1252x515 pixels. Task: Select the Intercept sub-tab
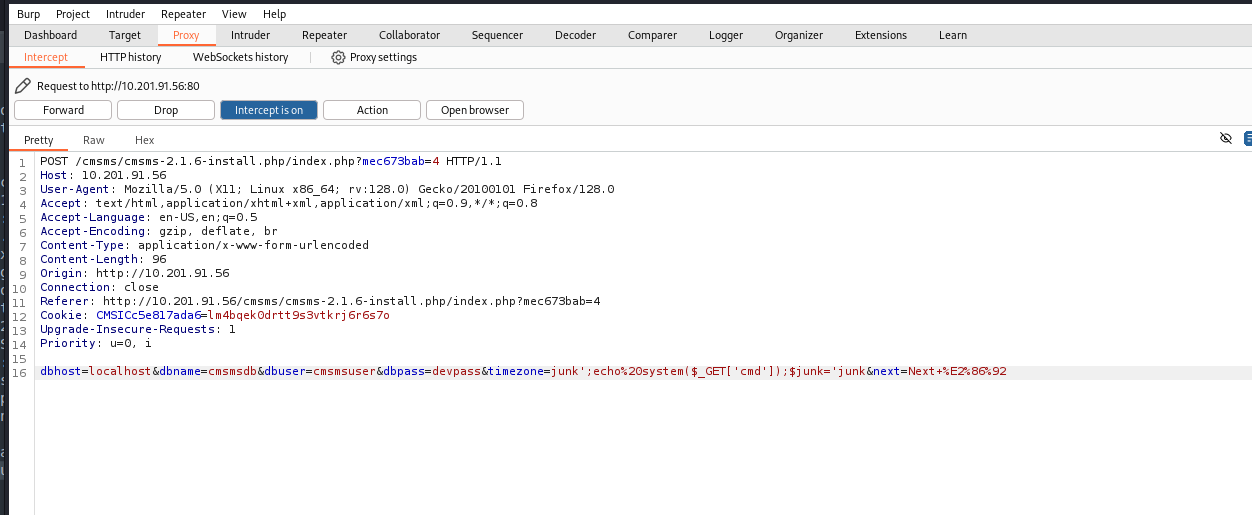(46, 58)
